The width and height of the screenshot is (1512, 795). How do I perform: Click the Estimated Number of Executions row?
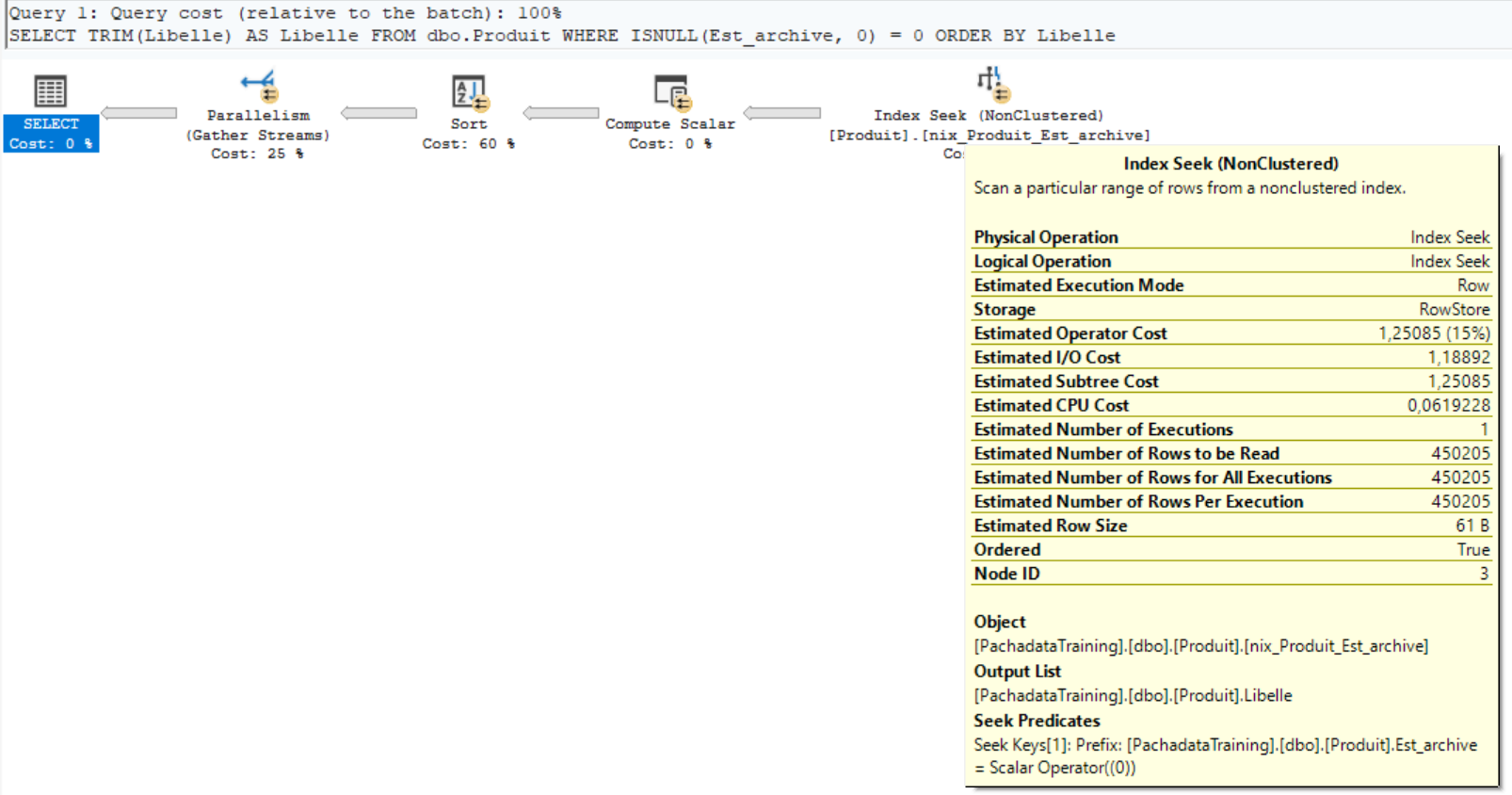point(1231,430)
